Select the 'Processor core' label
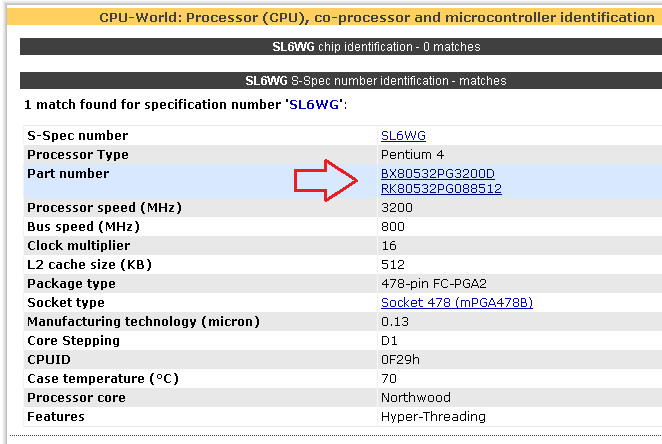Screen dimensions: 662x444 pyautogui.click(x=76, y=397)
